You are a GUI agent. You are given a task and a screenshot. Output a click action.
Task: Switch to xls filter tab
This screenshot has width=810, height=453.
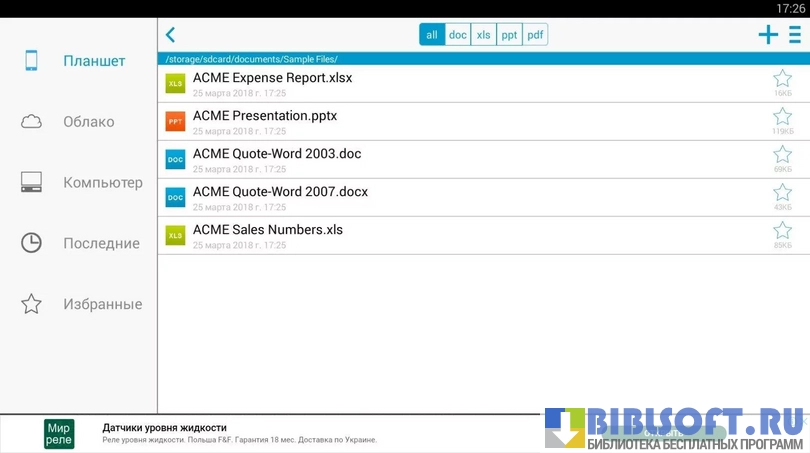coord(484,35)
